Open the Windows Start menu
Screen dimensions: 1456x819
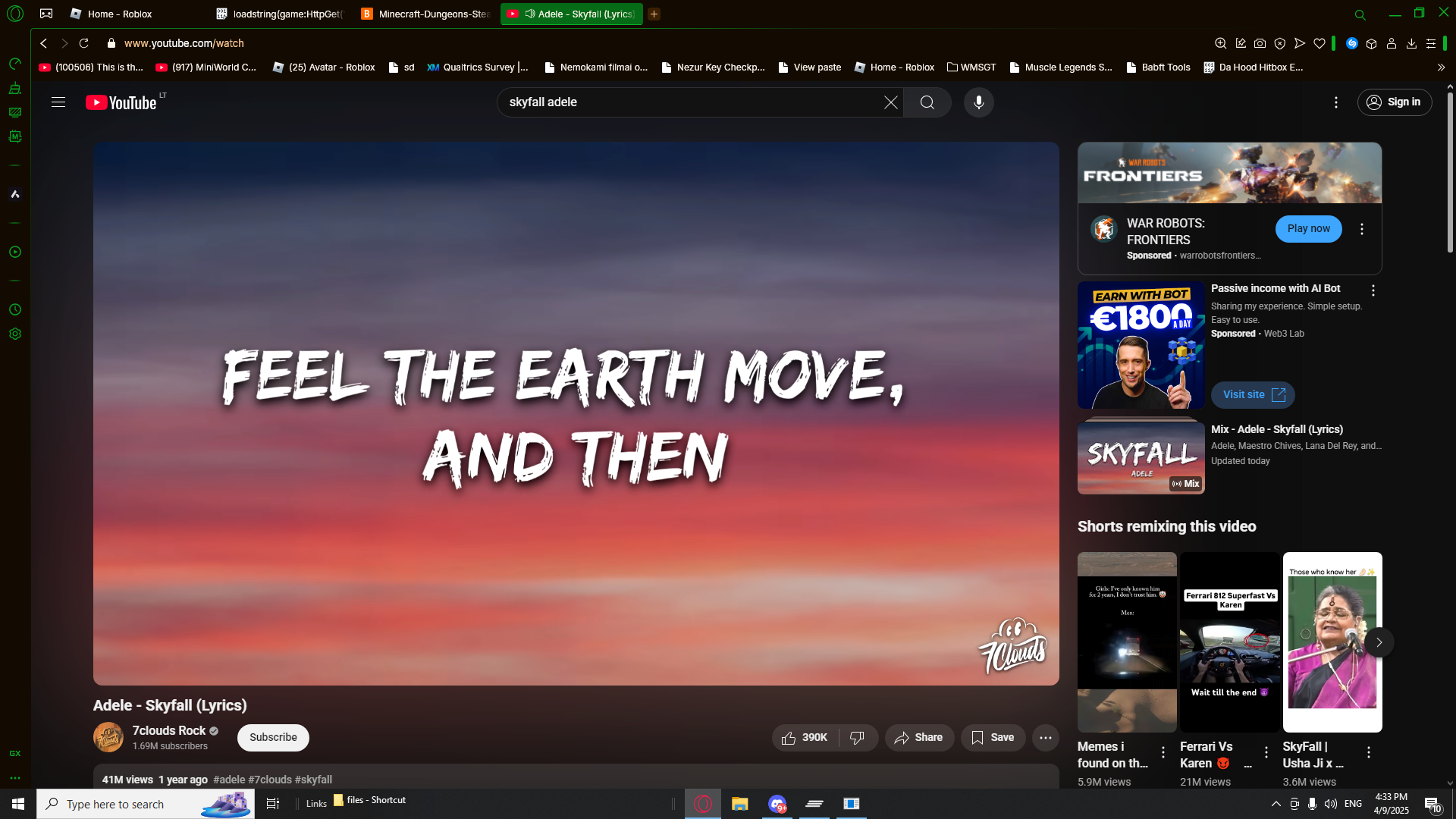click(18, 804)
